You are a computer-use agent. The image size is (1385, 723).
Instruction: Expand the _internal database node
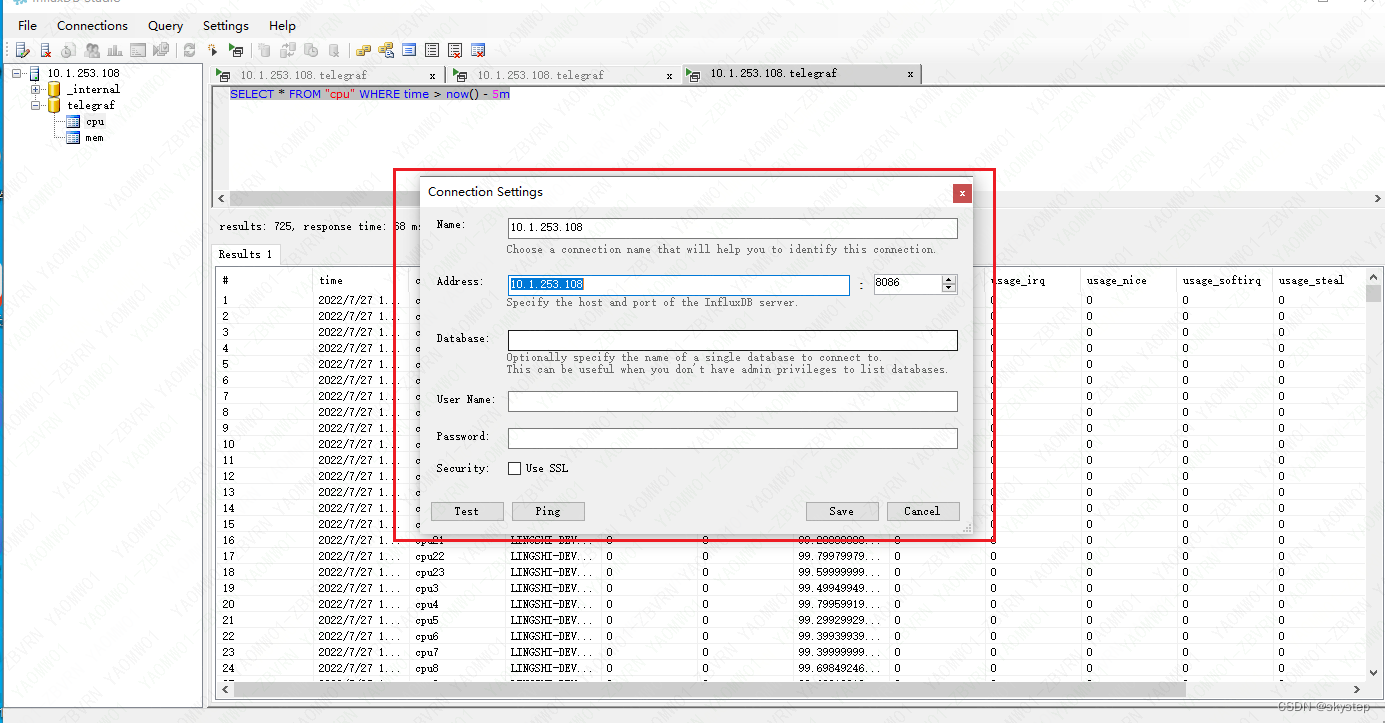(x=36, y=90)
